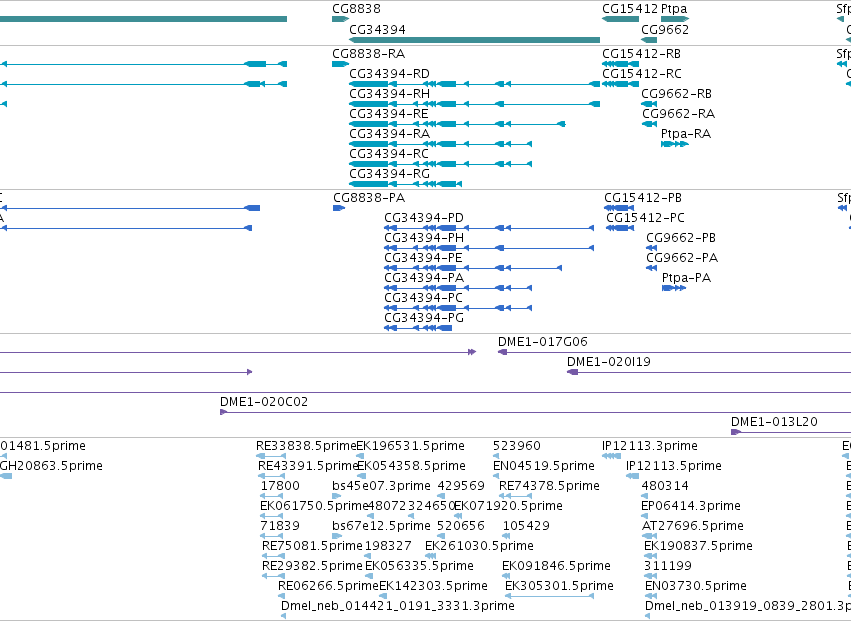The width and height of the screenshot is (851, 621).
Task: Select EST EK305301.5prime
Action: (559, 586)
